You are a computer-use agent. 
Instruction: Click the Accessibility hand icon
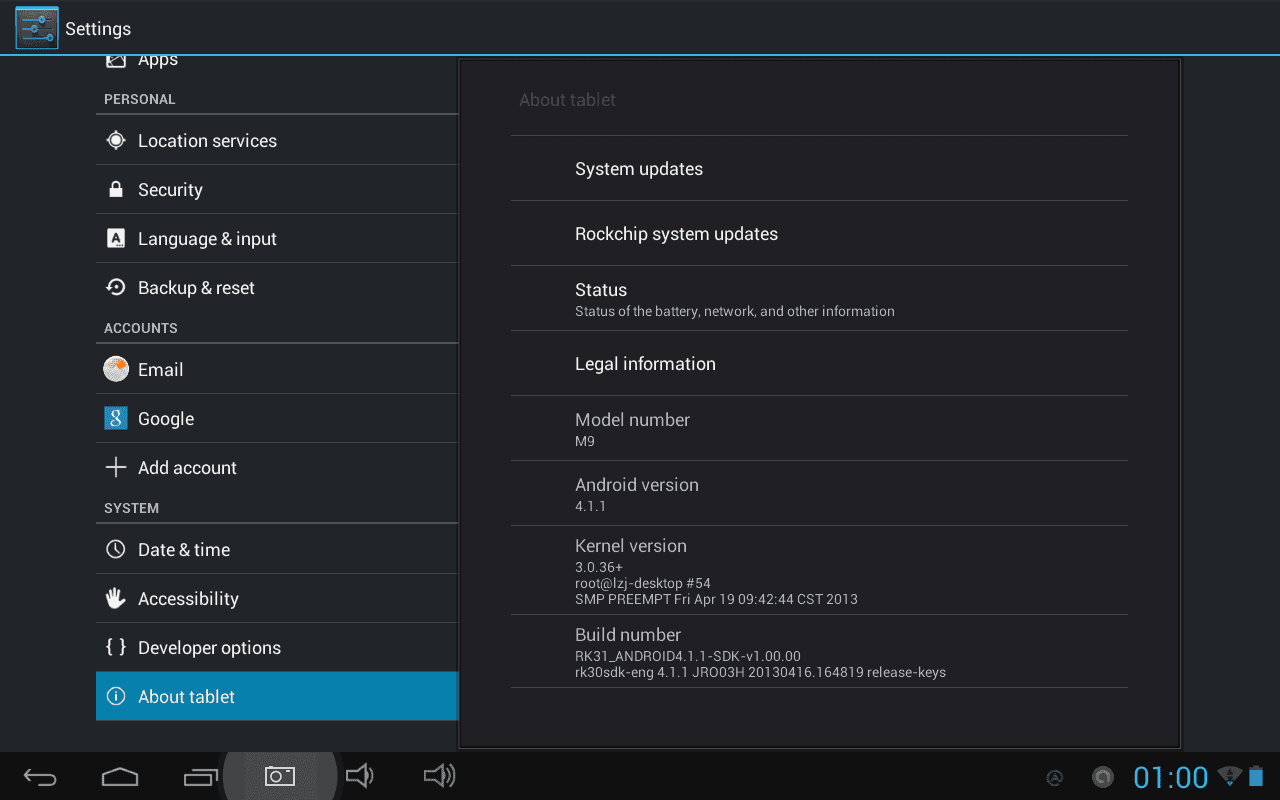116,598
